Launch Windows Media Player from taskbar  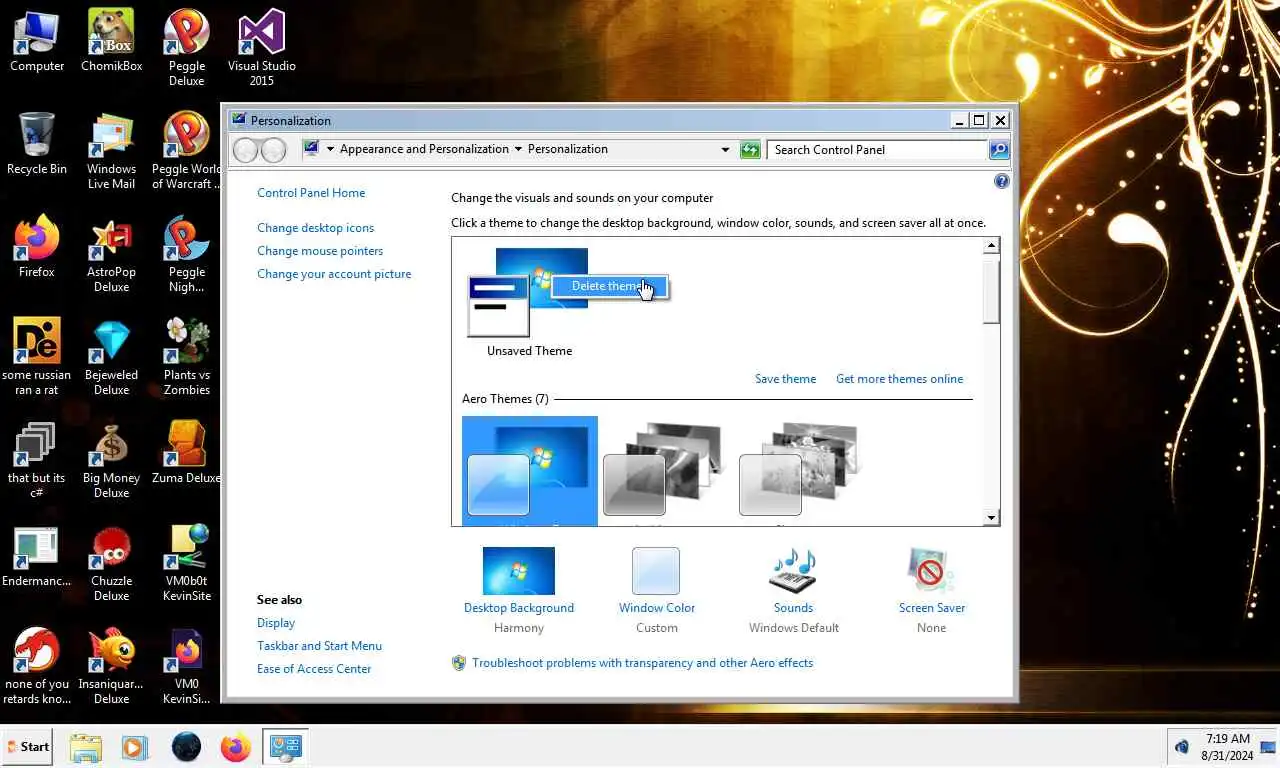click(x=134, y=747)
